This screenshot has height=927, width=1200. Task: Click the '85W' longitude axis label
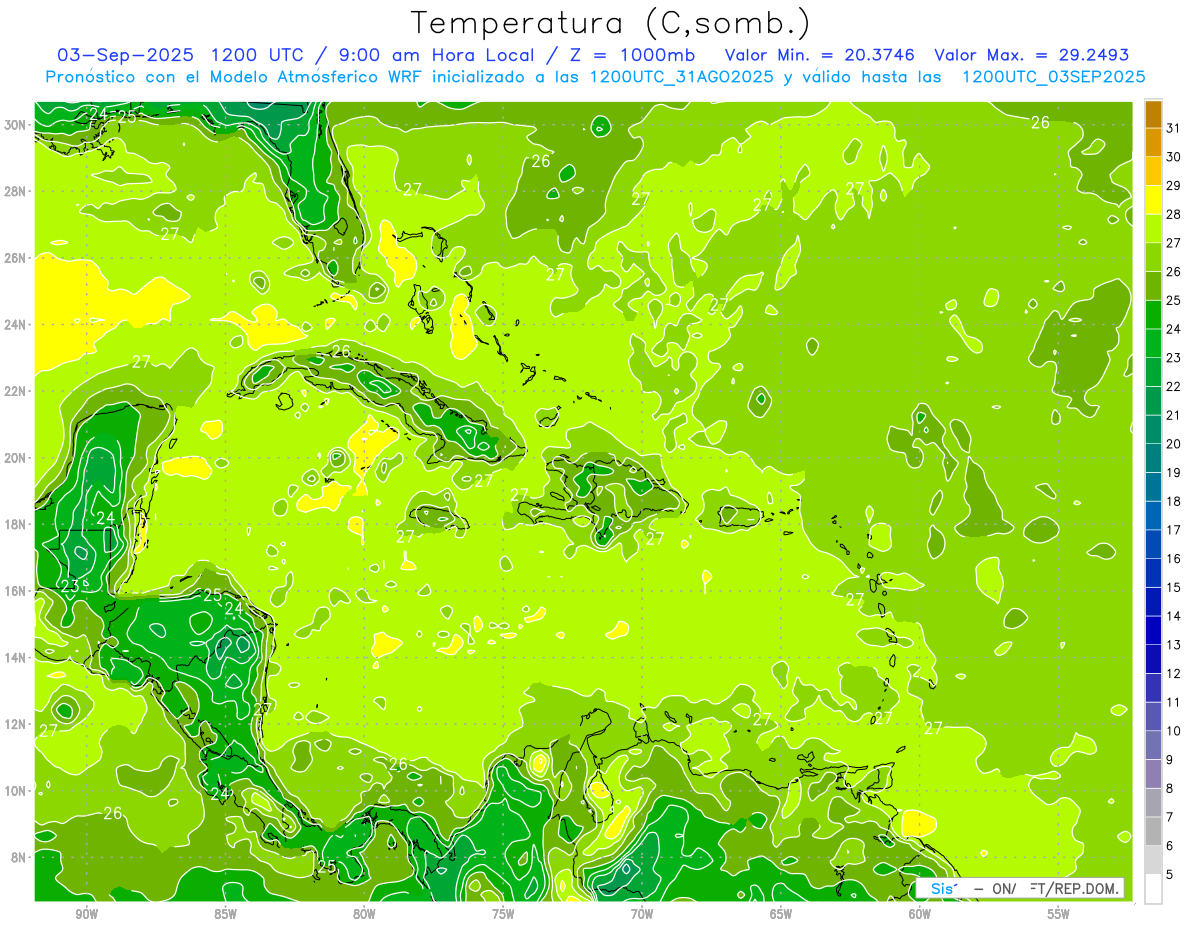click(x=225, y=914)
